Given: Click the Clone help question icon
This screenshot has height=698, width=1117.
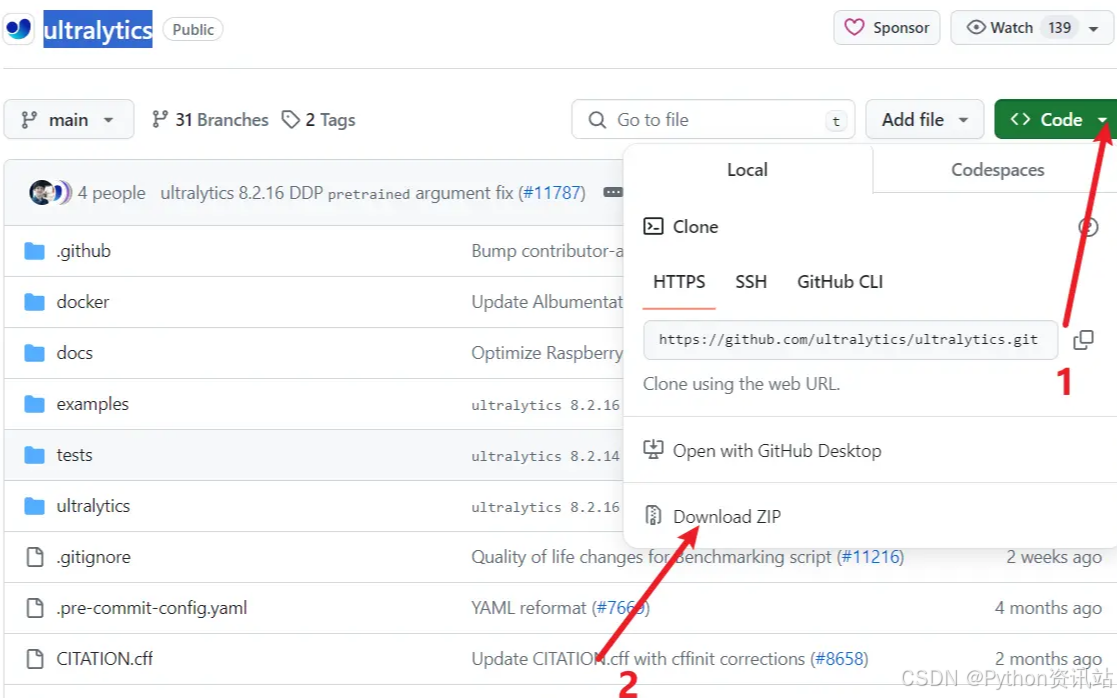Looking at the screenshot, I should pyautogui.click(x=1088, y=227).
